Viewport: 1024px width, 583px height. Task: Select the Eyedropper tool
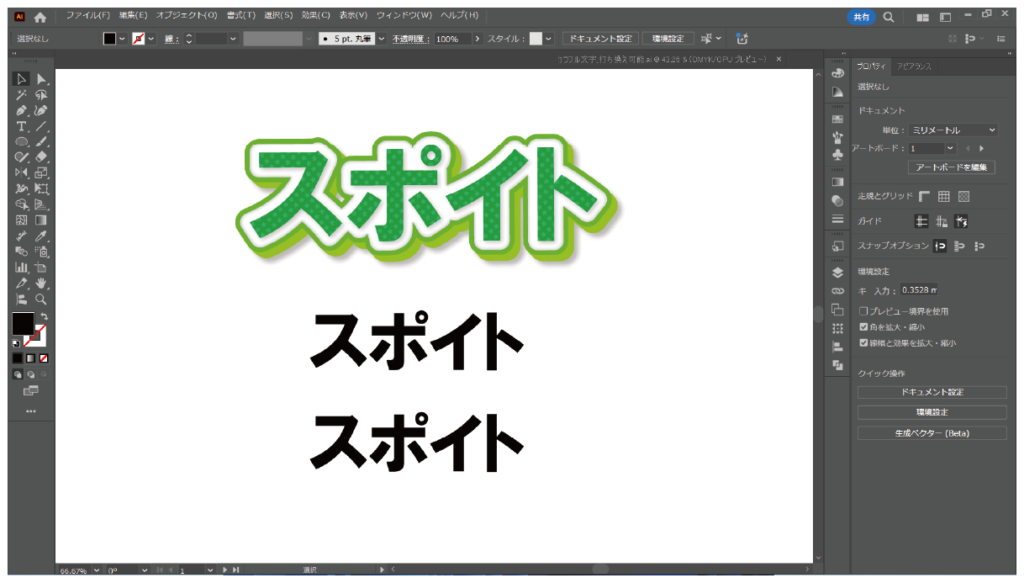tap(41, 236)
